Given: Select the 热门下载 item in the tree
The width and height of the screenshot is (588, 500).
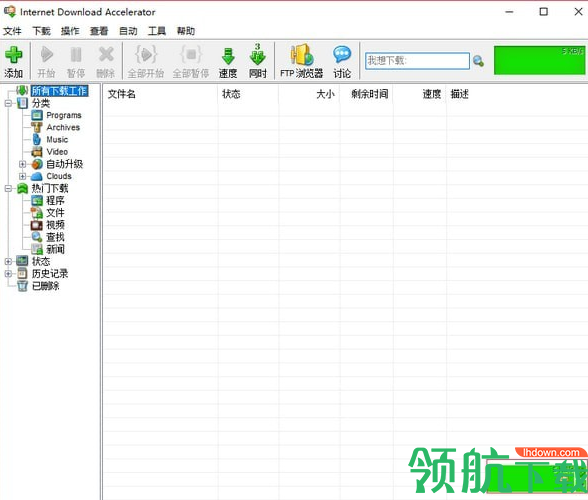Looking at the screenshot, I should point(50,189).
